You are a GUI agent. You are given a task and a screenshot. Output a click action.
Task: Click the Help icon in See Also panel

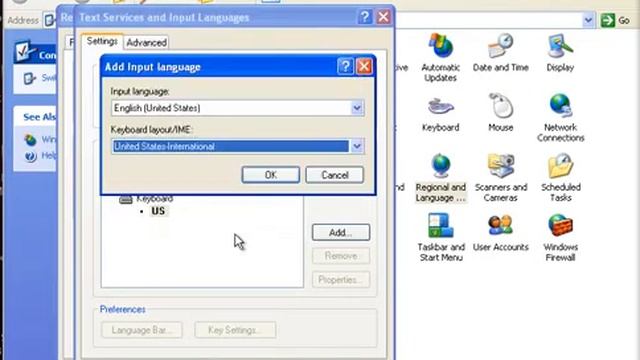[x=30, y=156]
